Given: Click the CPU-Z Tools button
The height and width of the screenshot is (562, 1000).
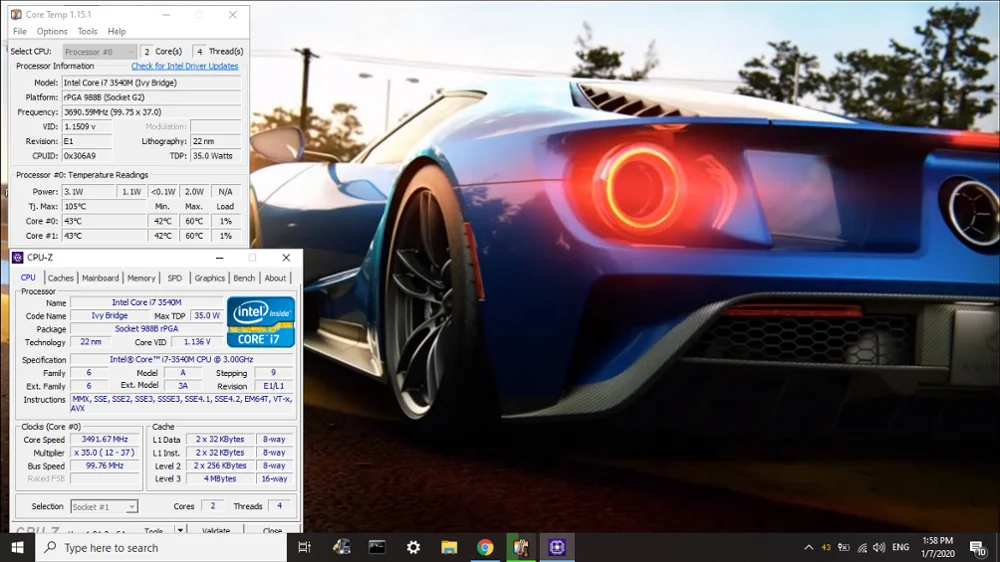Looking at the screenshot, I should pyautogui.click(x=154, y=530).
